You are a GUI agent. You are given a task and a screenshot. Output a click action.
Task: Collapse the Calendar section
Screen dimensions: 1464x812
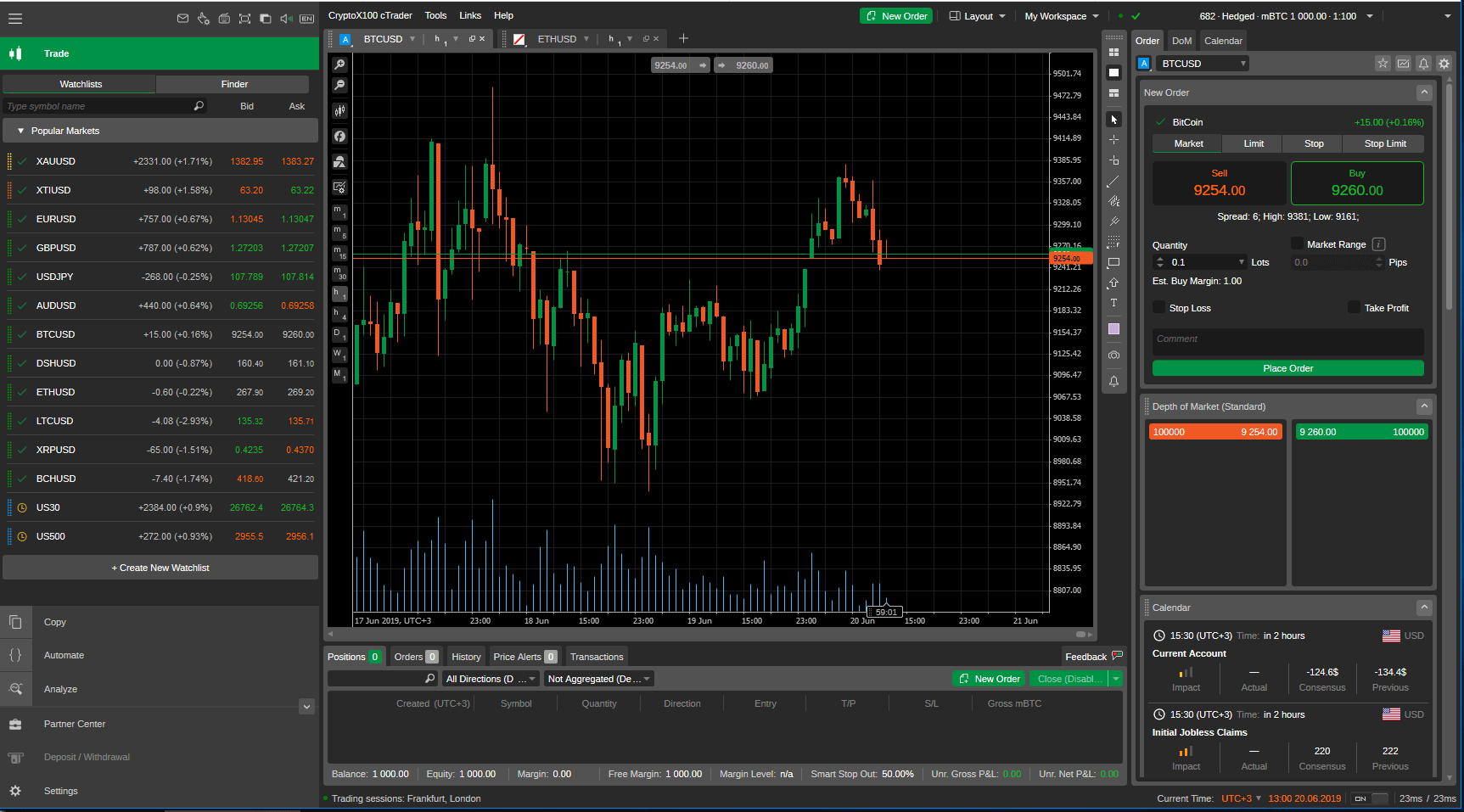click(1424, 608)
